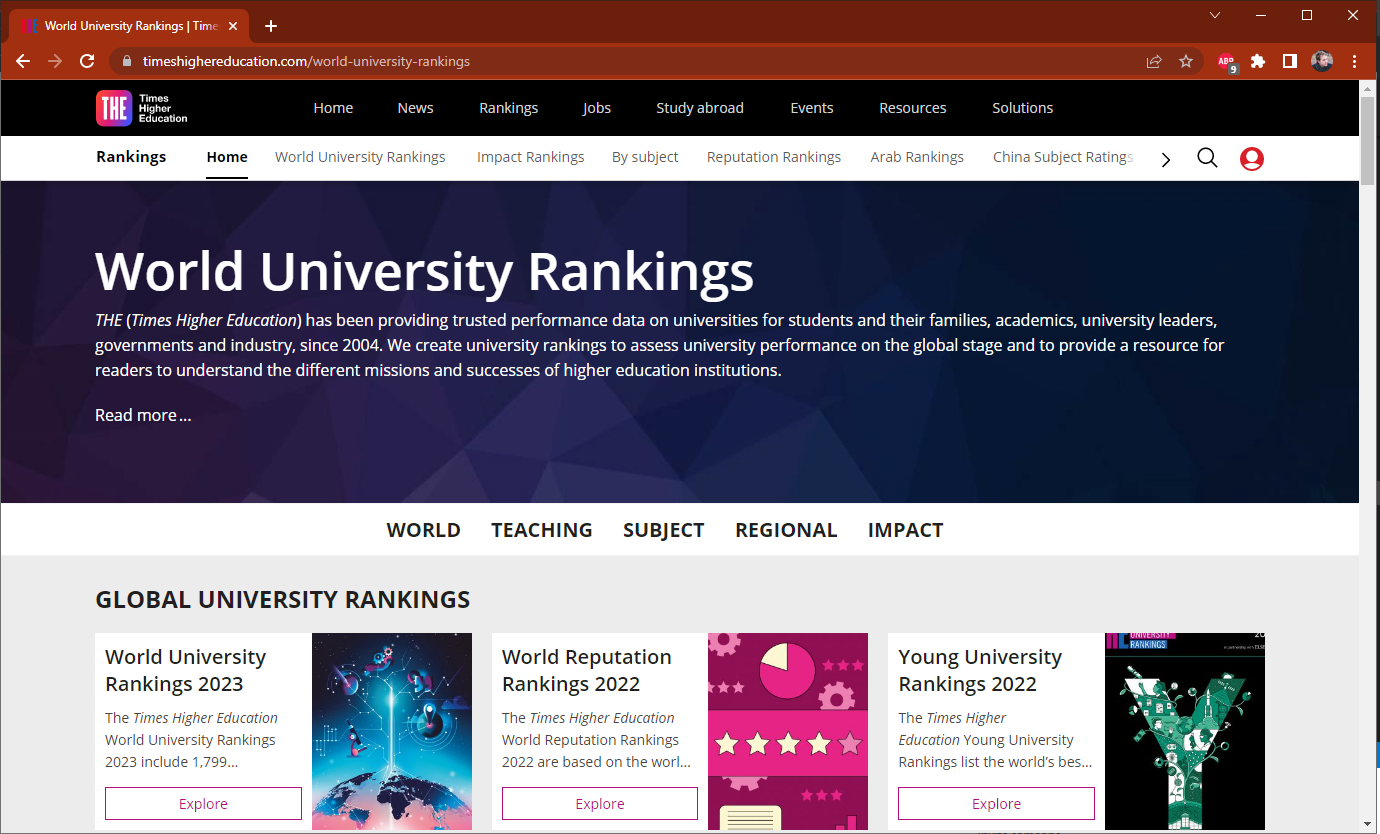This screenshot has height=834, width=1380.
Task: Open the Rankings main menu item
Action: coord(508,108)
